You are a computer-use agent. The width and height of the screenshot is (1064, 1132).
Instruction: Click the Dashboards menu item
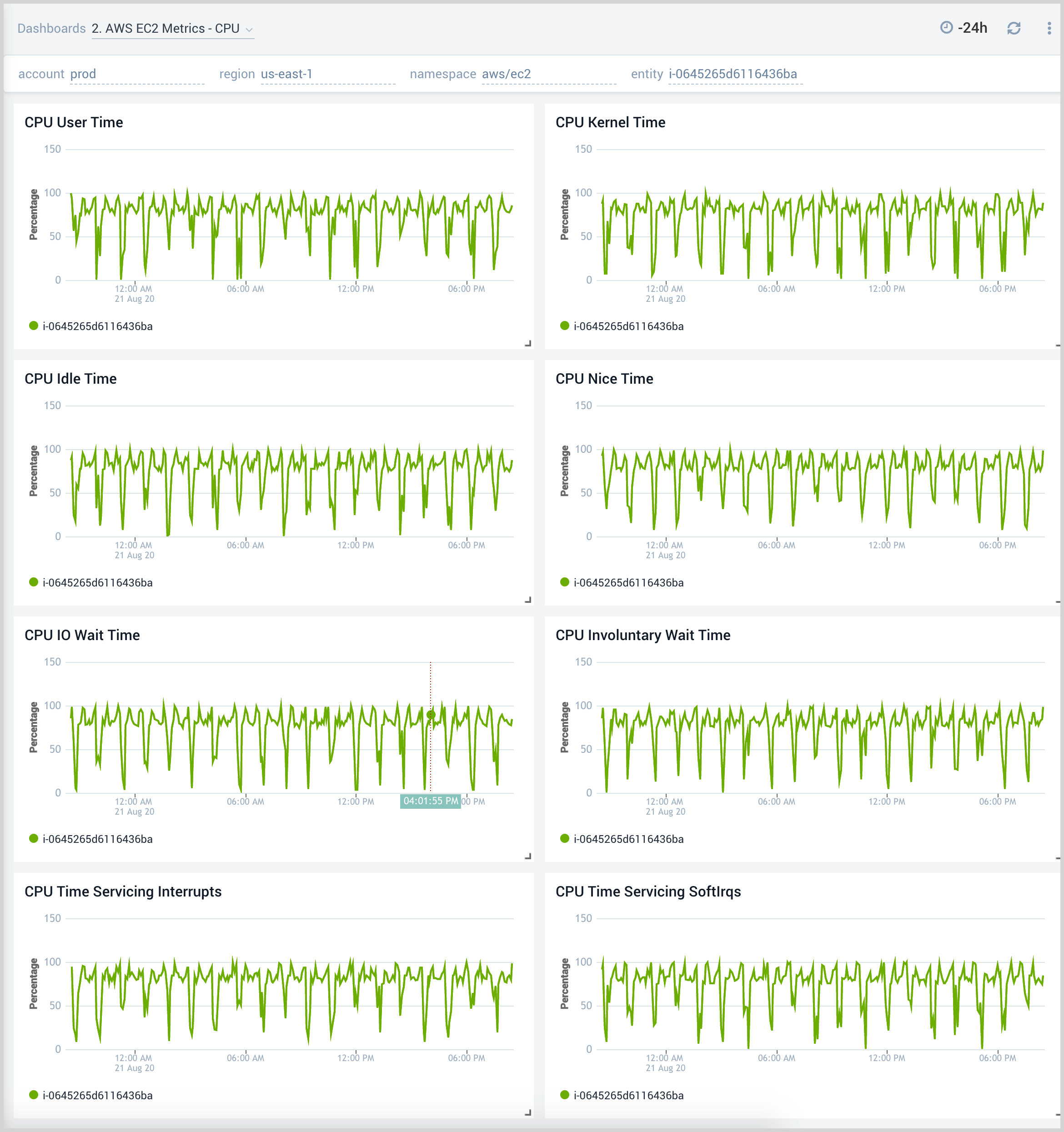point(51,28)
